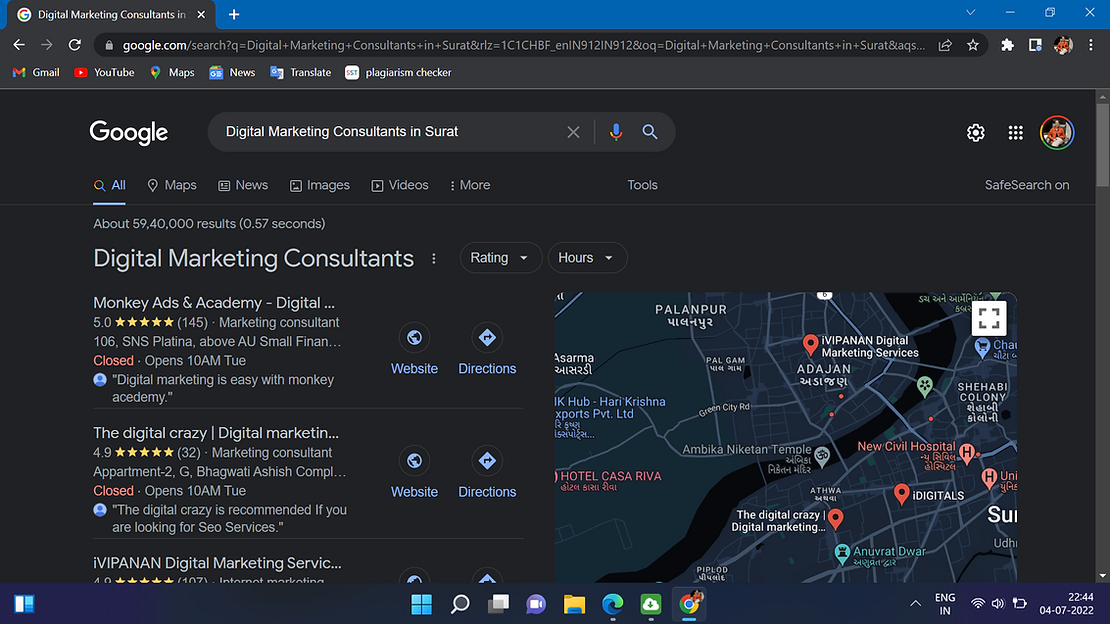This screenshot has height=624, width=1110.
Task: Click the voice search microphone icon
Action: [616, 132]
